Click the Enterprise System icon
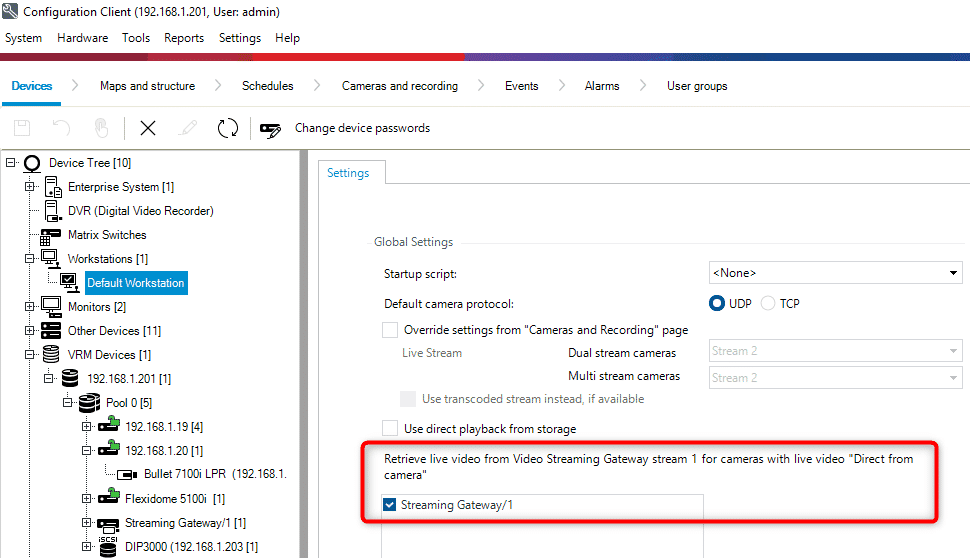The height and width of the screenshot is (558, 970). [x=53, y=187]
